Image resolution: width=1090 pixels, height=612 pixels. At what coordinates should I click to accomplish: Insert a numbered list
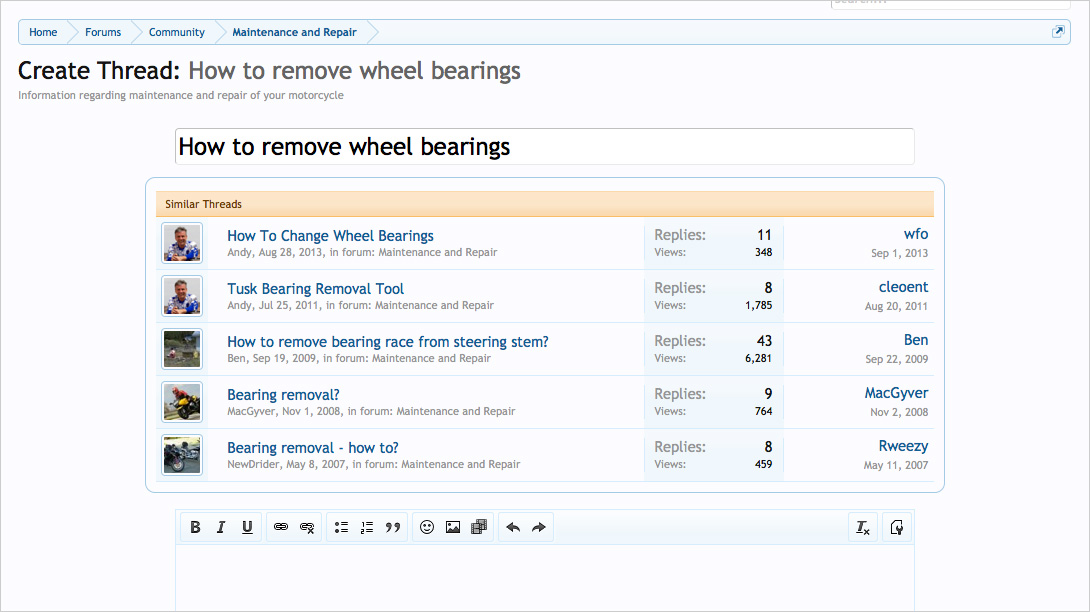pos(367,527)
